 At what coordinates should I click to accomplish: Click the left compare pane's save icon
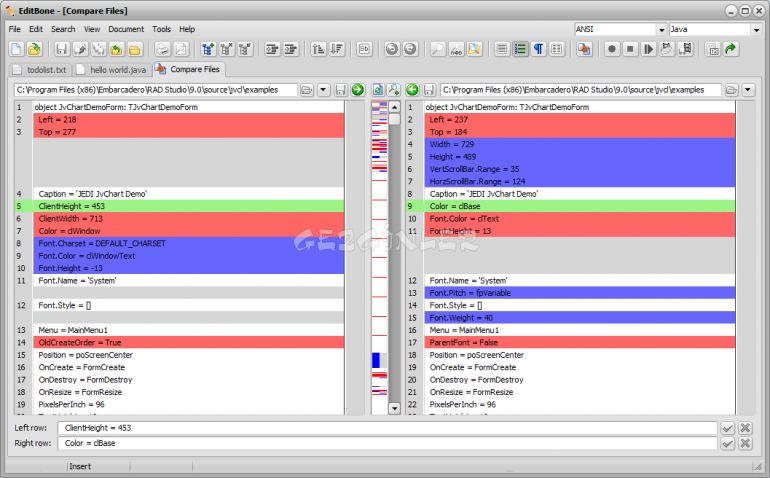tap(340, 90)
